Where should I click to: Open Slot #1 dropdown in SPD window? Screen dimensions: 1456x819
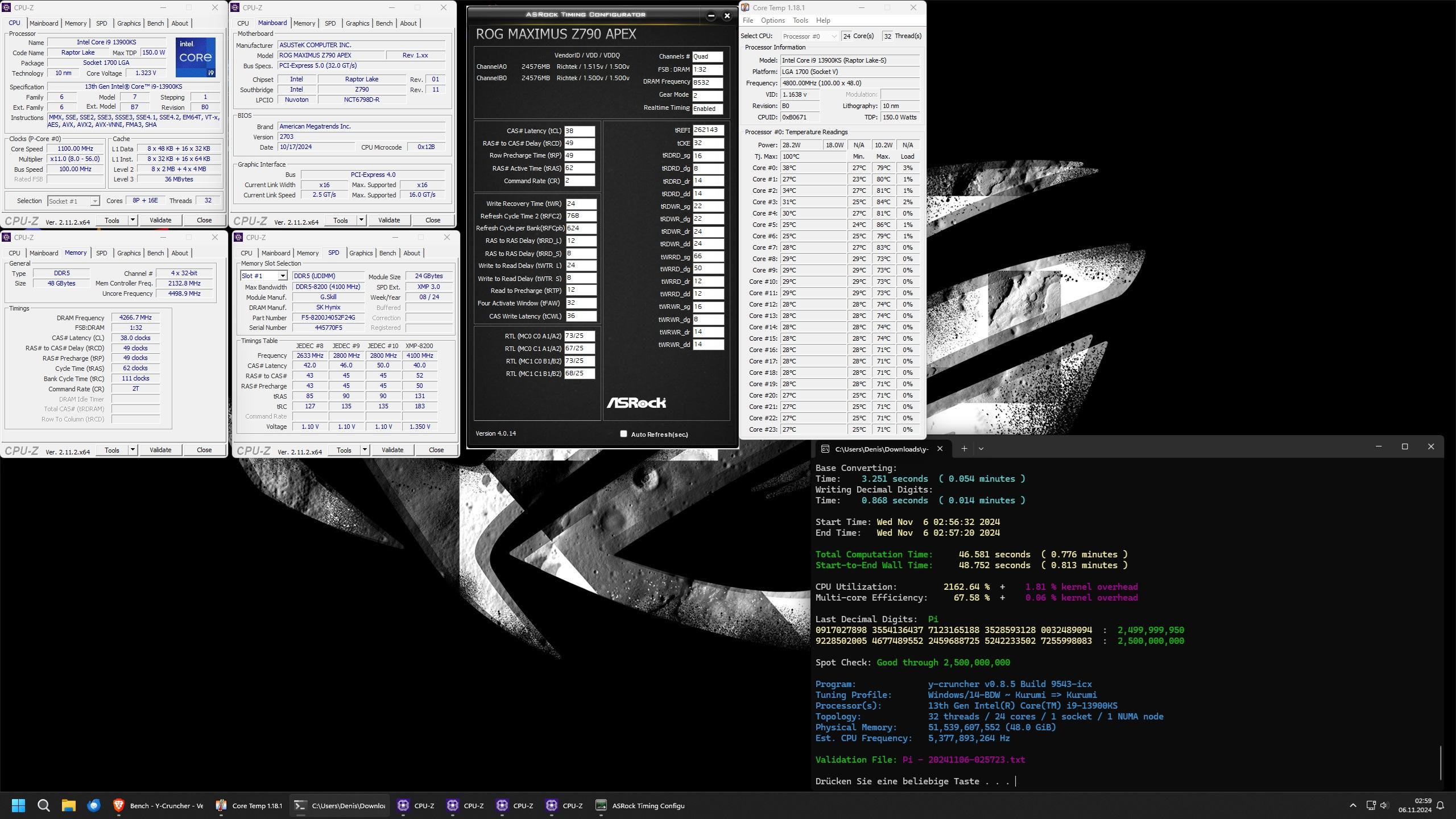263,276
